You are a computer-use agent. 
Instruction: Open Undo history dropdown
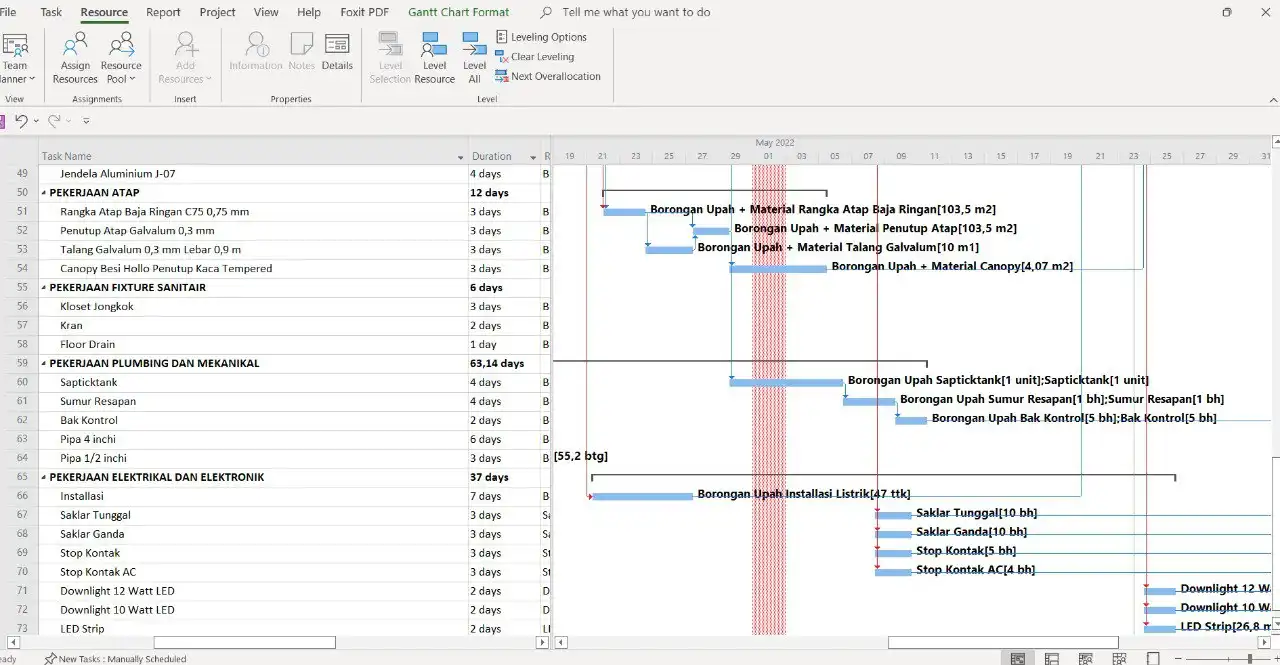pos(36,121)
